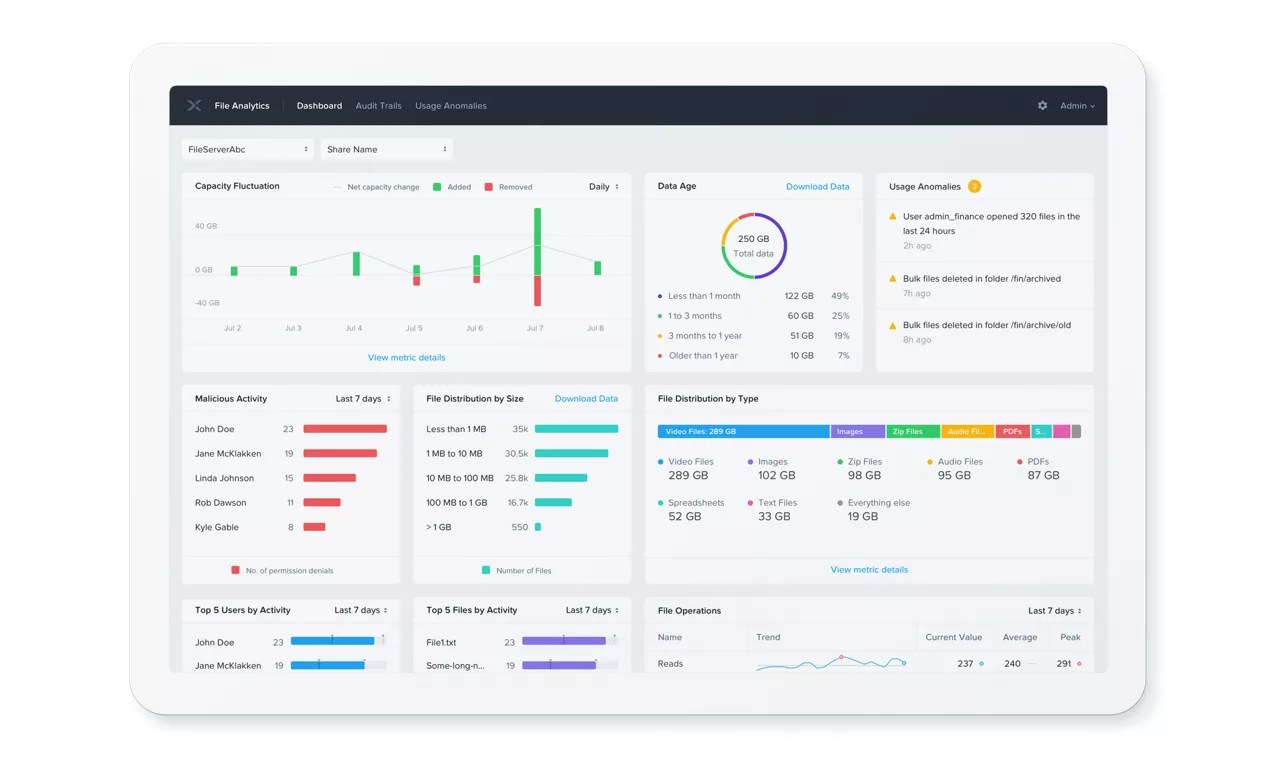Expand the Share Name dropdown
The image size is (1280, 768).
[x=386, y=148]
